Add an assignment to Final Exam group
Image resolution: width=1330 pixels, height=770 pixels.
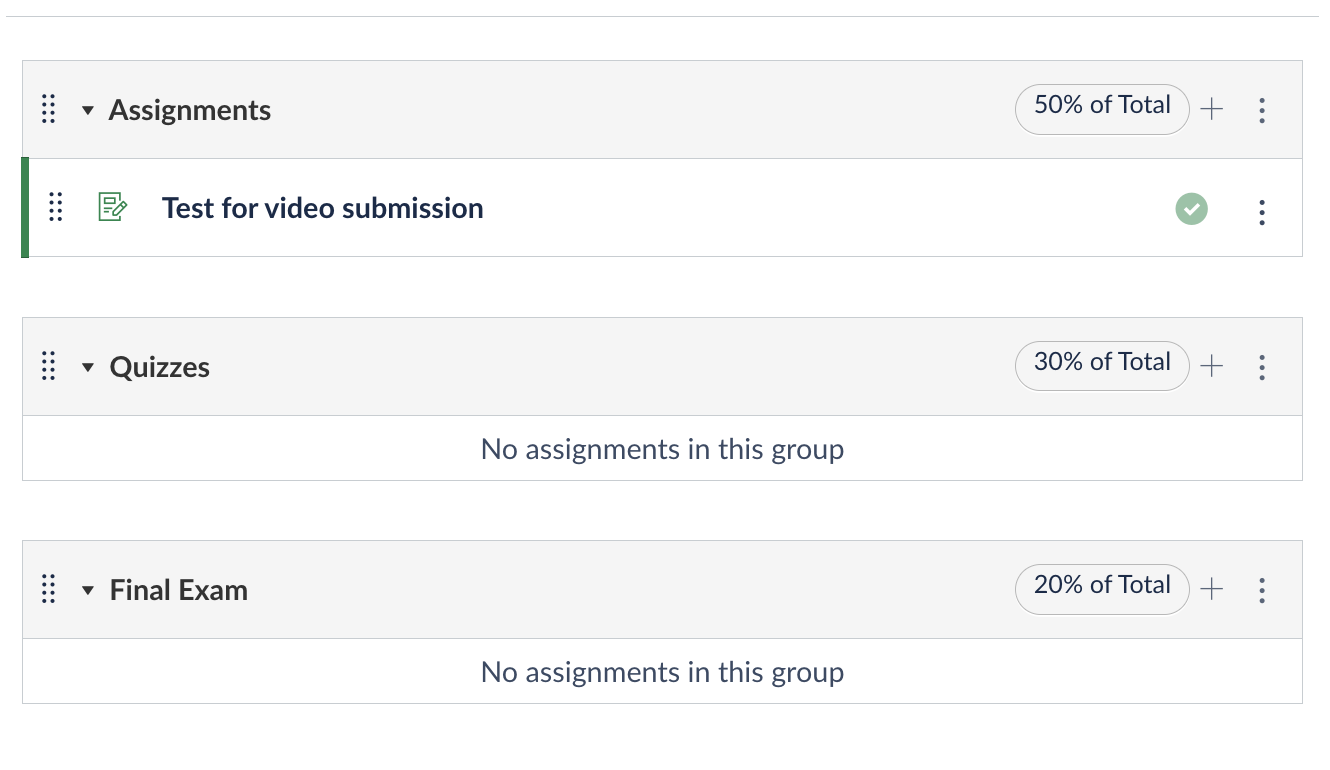1212,590
